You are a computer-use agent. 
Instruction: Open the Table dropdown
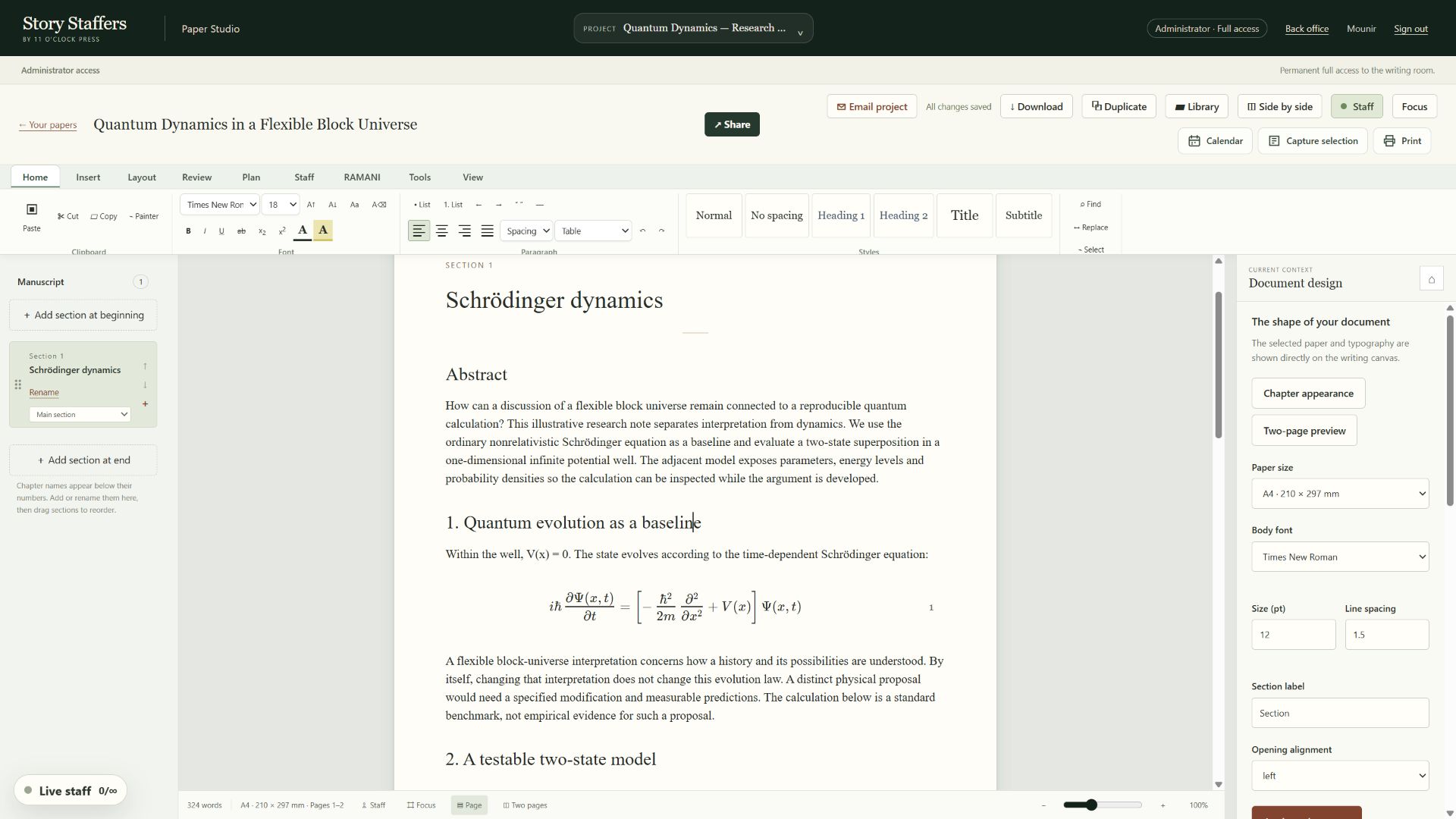593,231
